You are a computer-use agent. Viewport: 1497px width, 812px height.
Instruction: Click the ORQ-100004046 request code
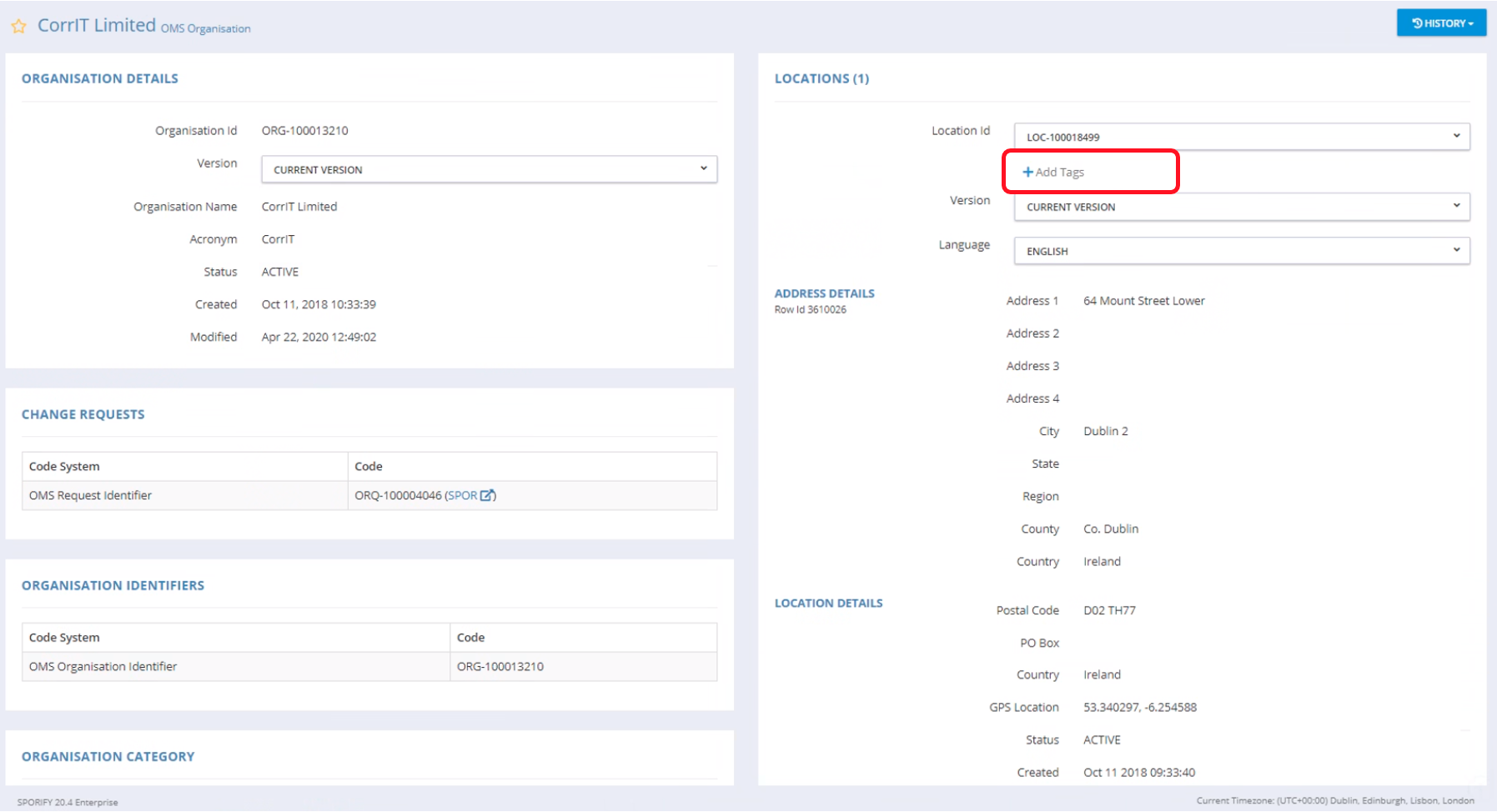tap(398, 495)
